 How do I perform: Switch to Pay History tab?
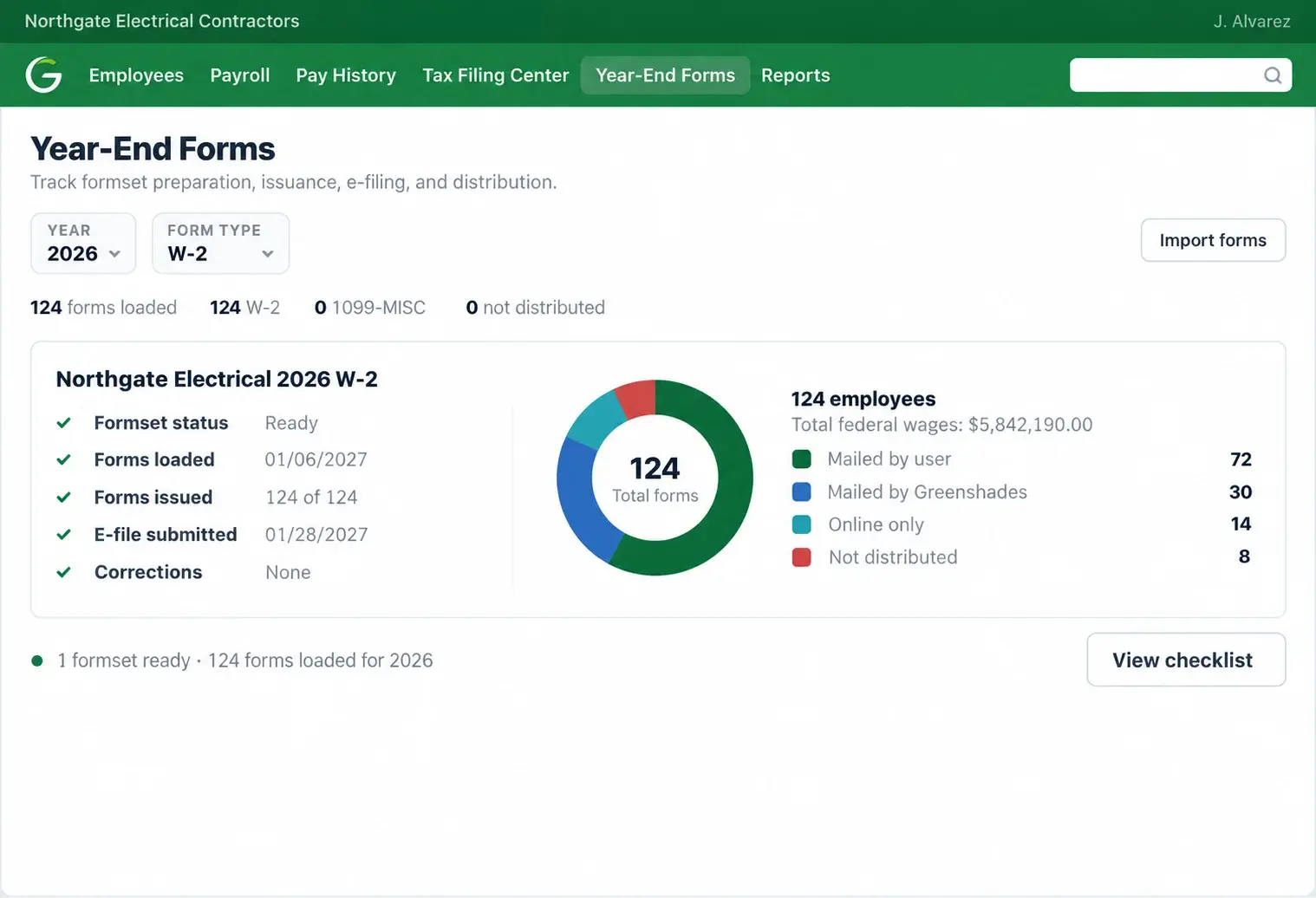[x=346, y=75]
